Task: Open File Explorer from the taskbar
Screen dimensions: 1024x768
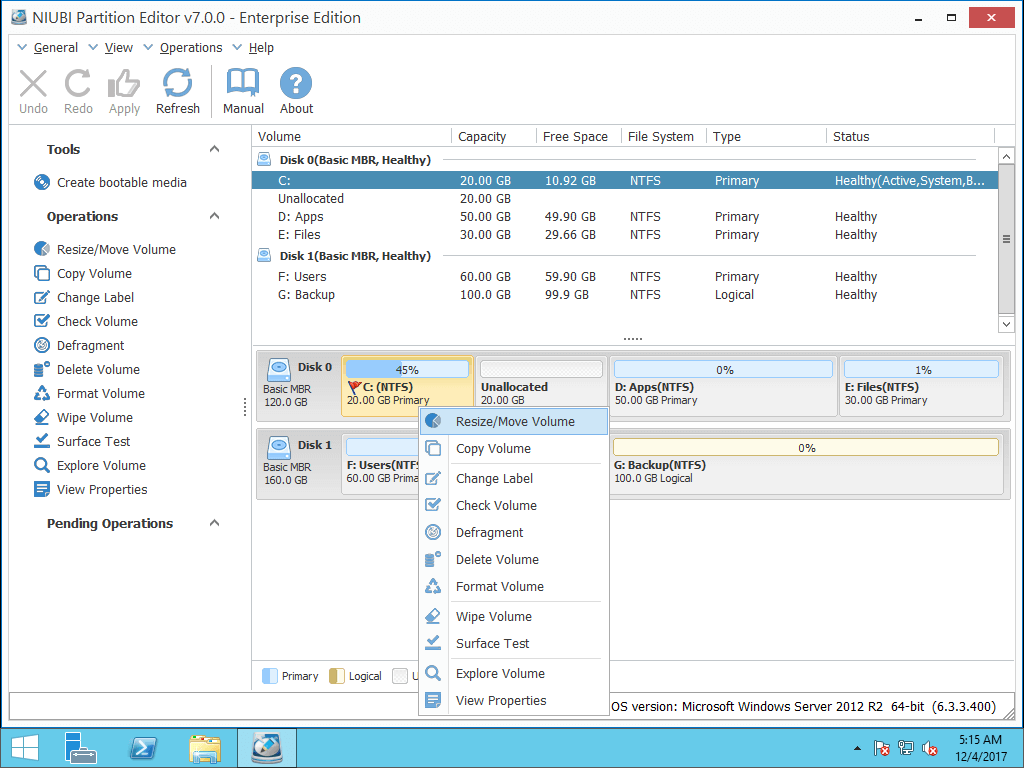Action: (205, 747)
